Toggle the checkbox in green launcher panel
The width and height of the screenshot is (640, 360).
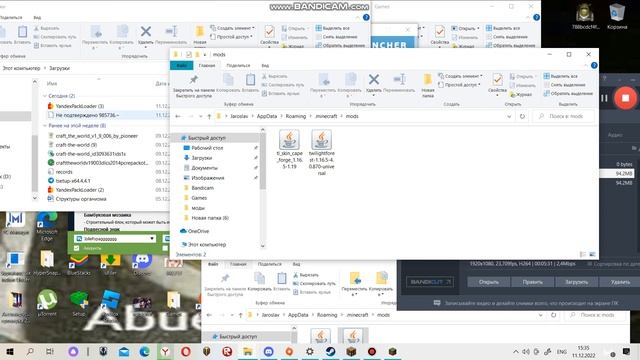76,248
